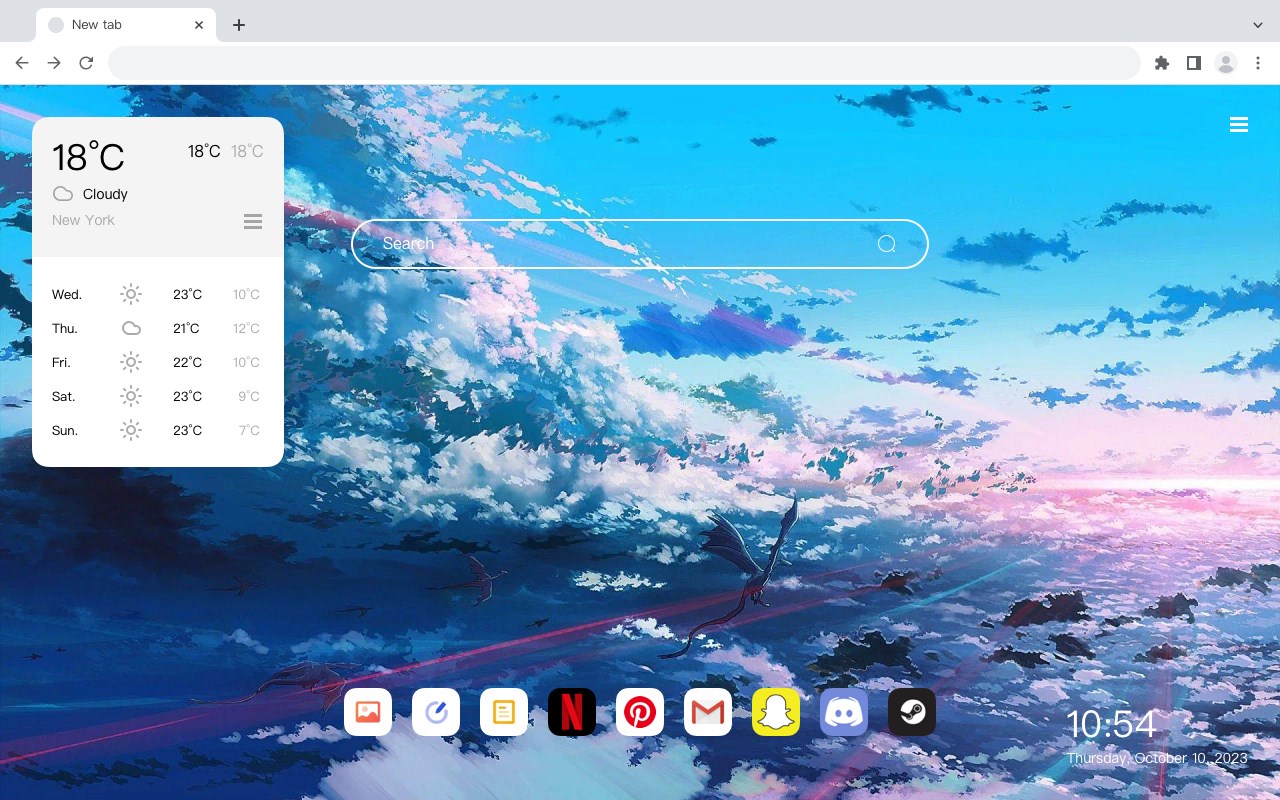Image resolution: width=1280 pixels, height=800 pixels.
Task: Click Sunday's 7°C low temperature
Action: [x=249, y=430]
